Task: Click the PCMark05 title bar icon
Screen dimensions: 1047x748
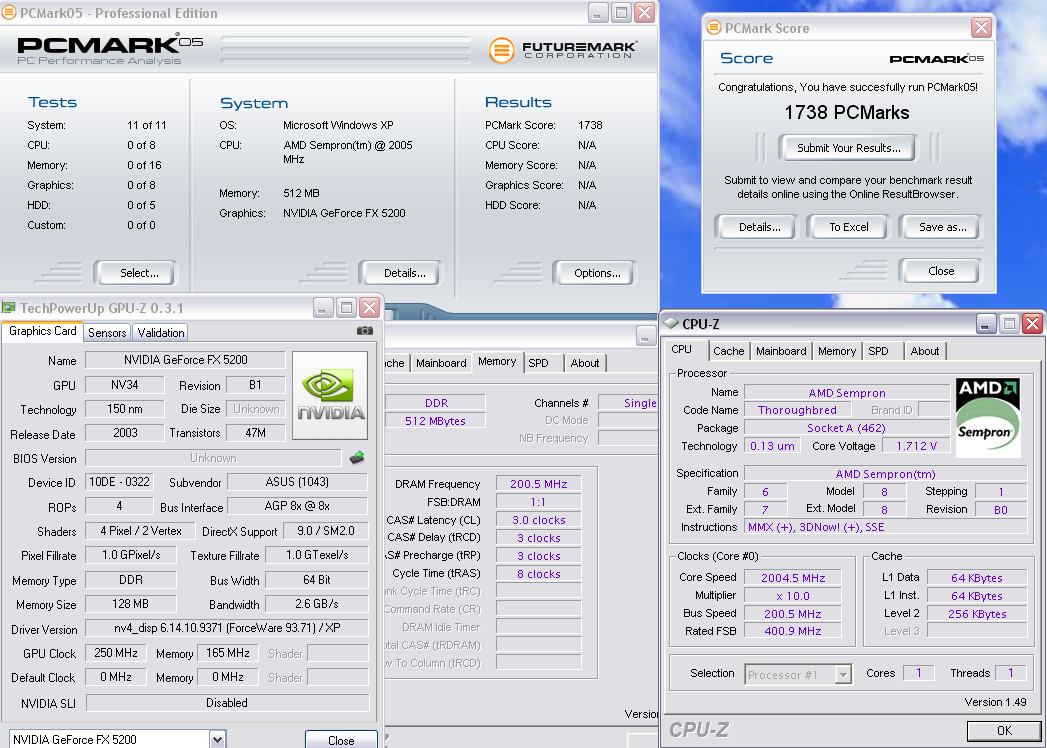Action: tap(9, 13)
